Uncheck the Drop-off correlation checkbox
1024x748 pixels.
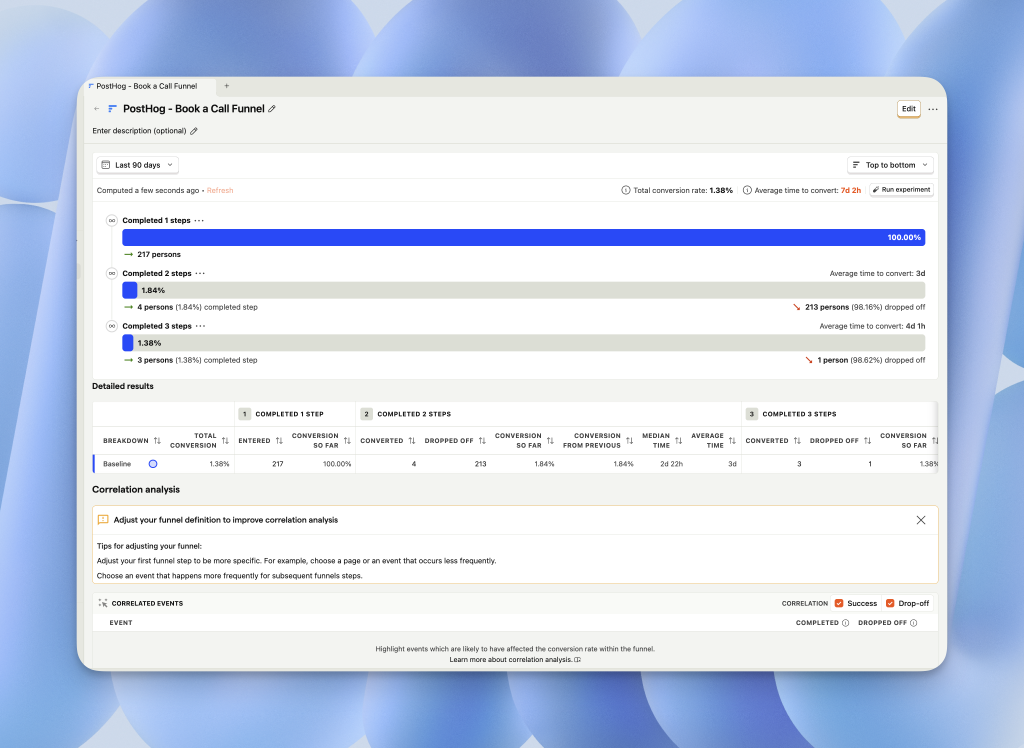890,603
